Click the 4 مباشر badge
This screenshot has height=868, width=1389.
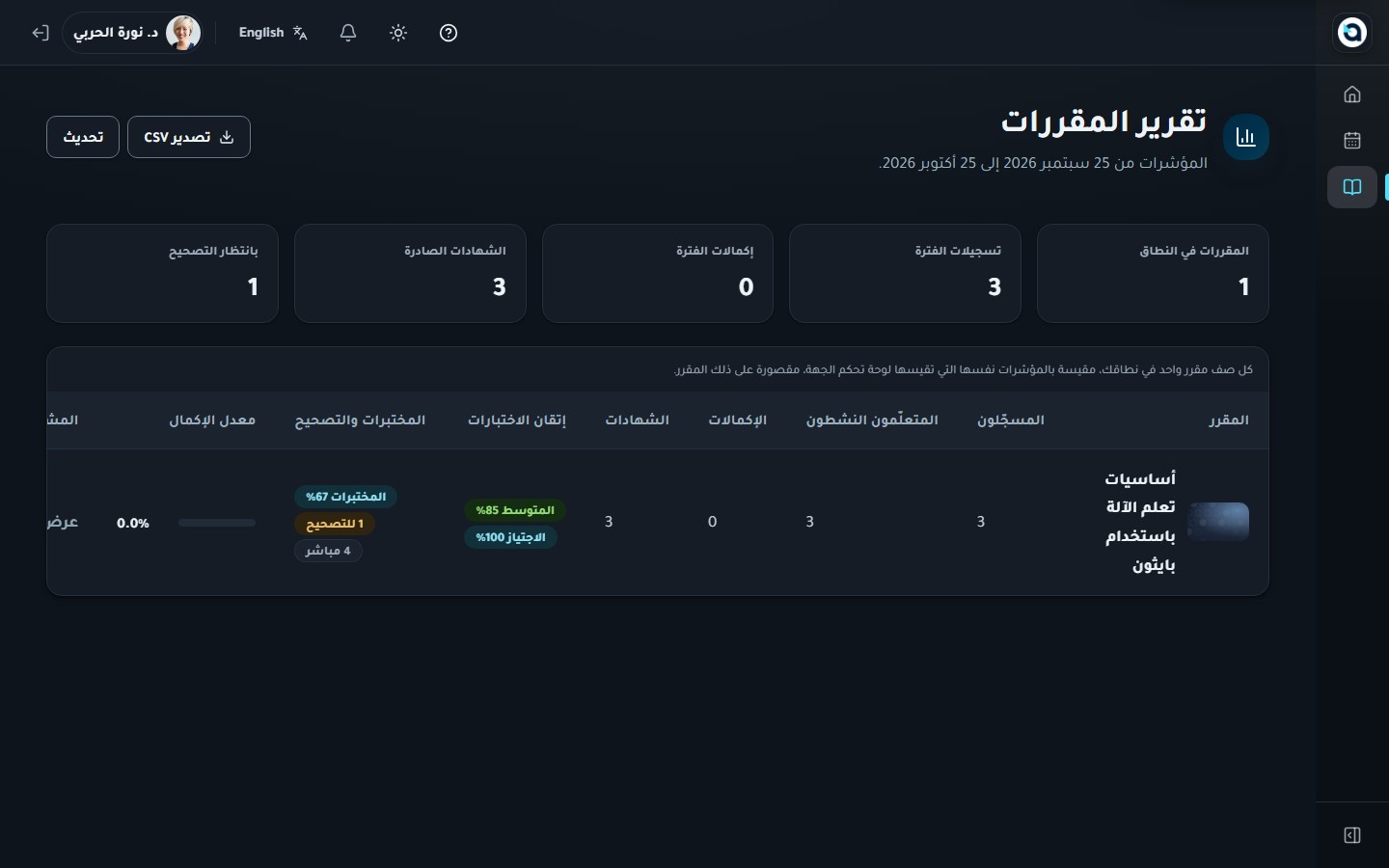(x=328, y=551)
